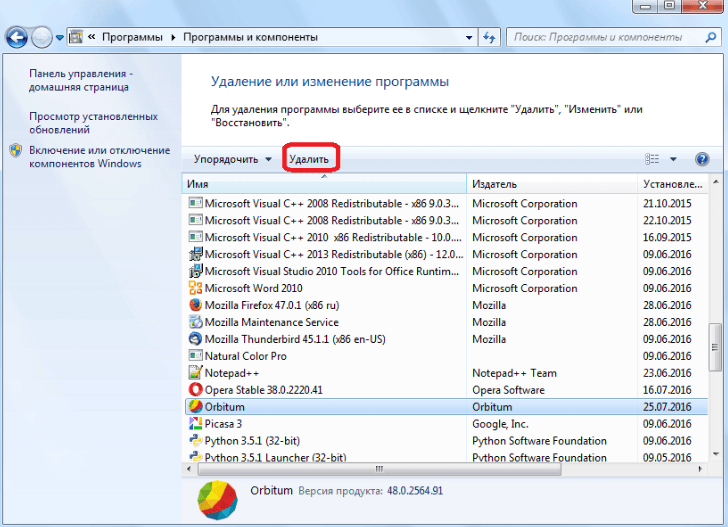This screenshot has width=728, height=527.
Task: Click publisher Notepad++ Team
Action: pos(514,373)
